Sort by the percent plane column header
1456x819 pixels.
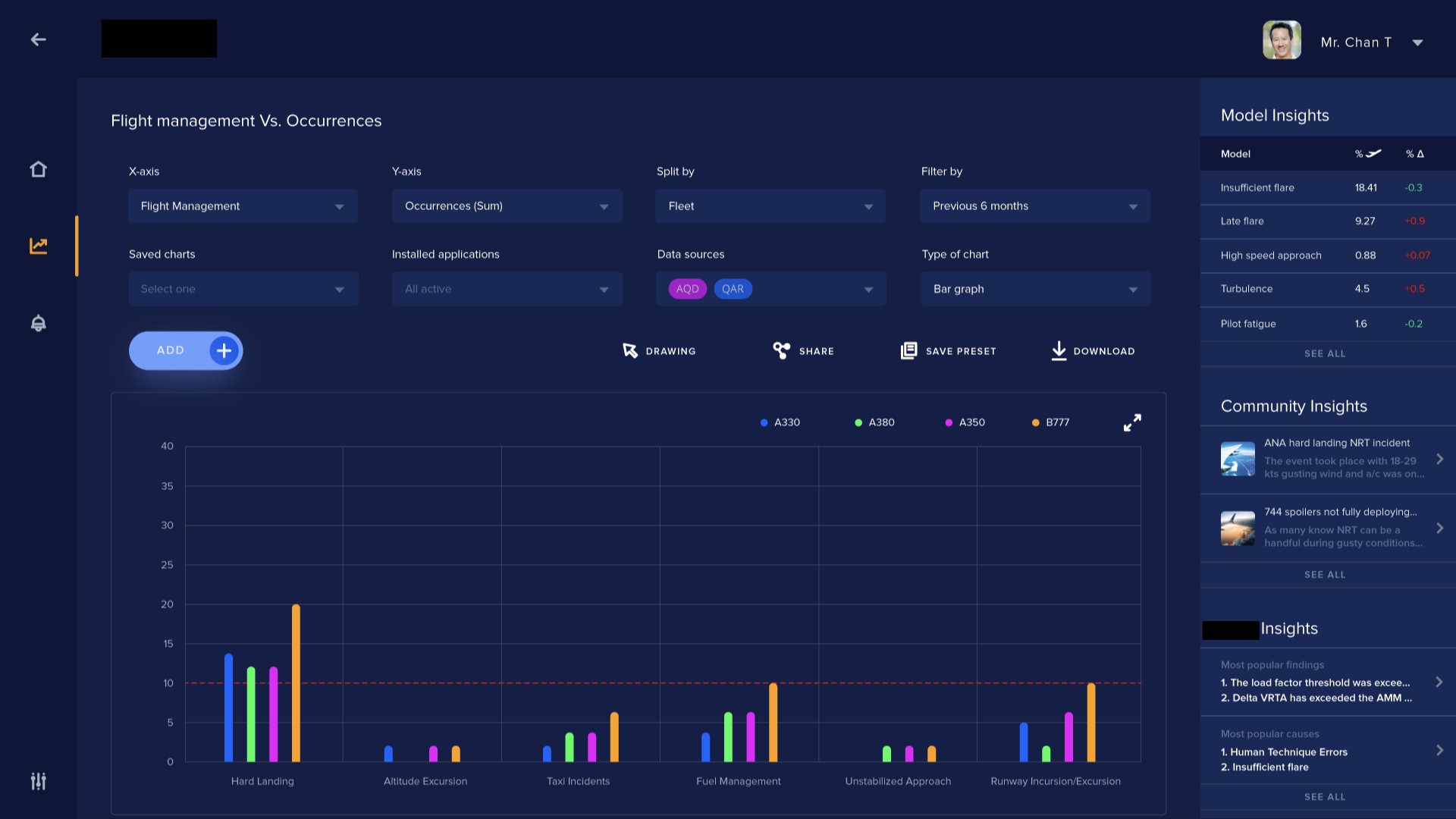1368,154
